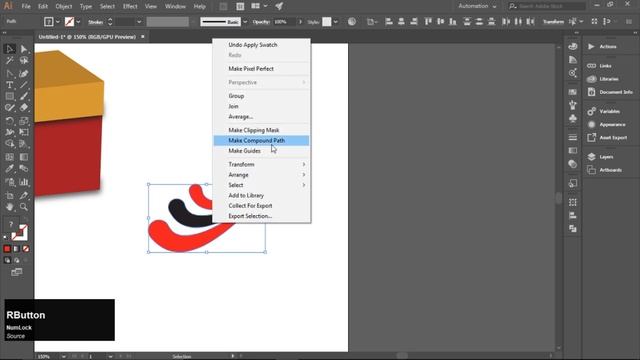
Task: Click the None fill button
Action: coord(26,249)
